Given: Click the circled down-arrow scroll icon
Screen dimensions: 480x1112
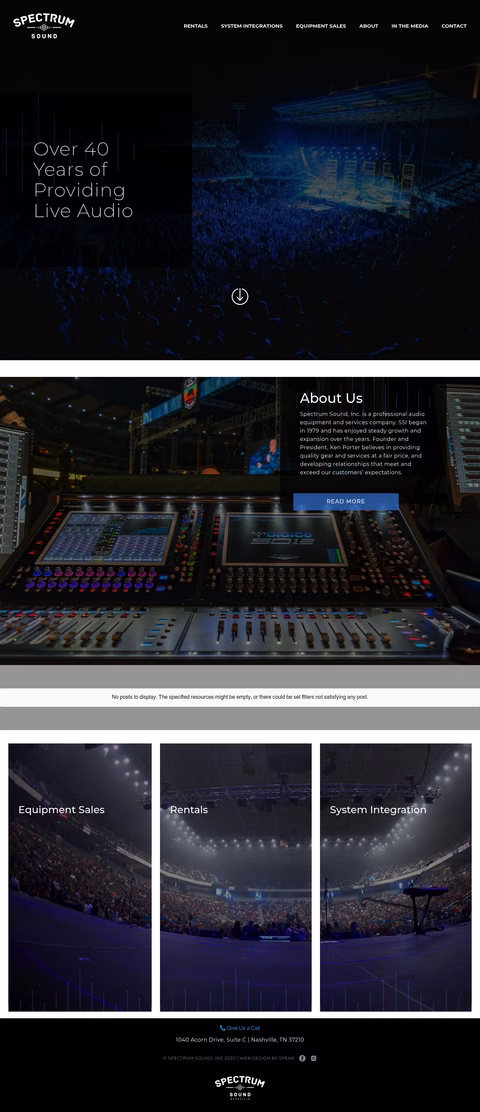Looking at the screenshot, I should tap(240, 296).
